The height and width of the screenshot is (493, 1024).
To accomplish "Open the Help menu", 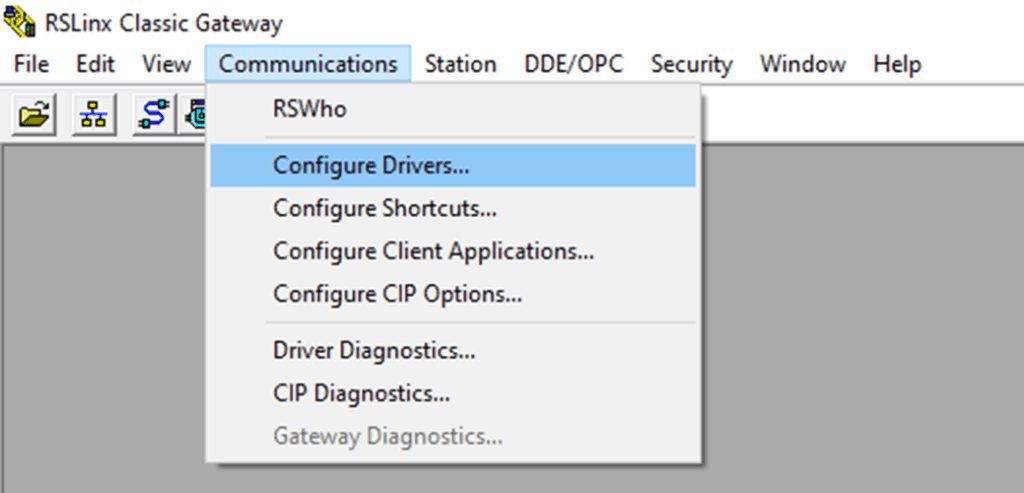I will click(x=896, y=64).
